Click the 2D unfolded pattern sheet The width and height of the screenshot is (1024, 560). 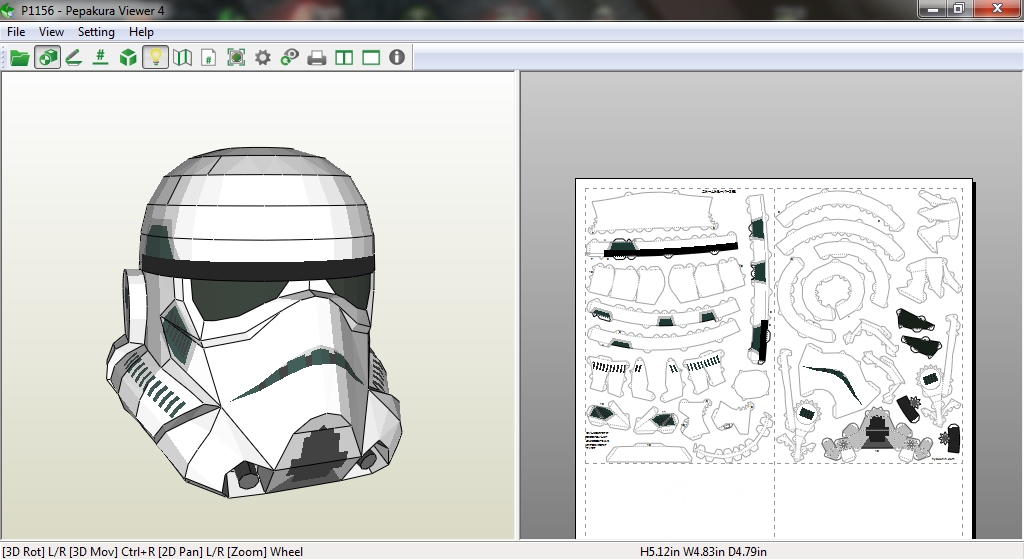(775, 359)
